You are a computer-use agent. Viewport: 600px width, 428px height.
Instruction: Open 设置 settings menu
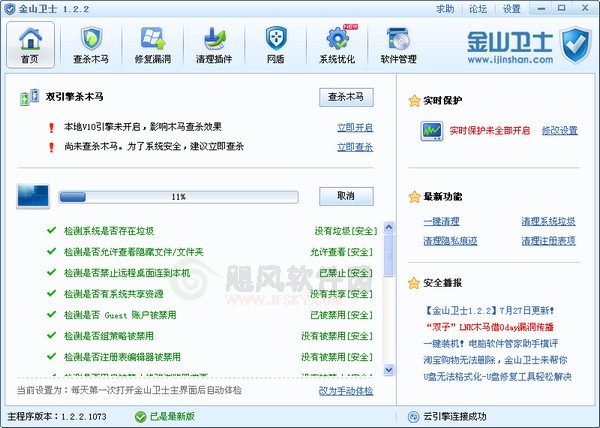(511, 9)
